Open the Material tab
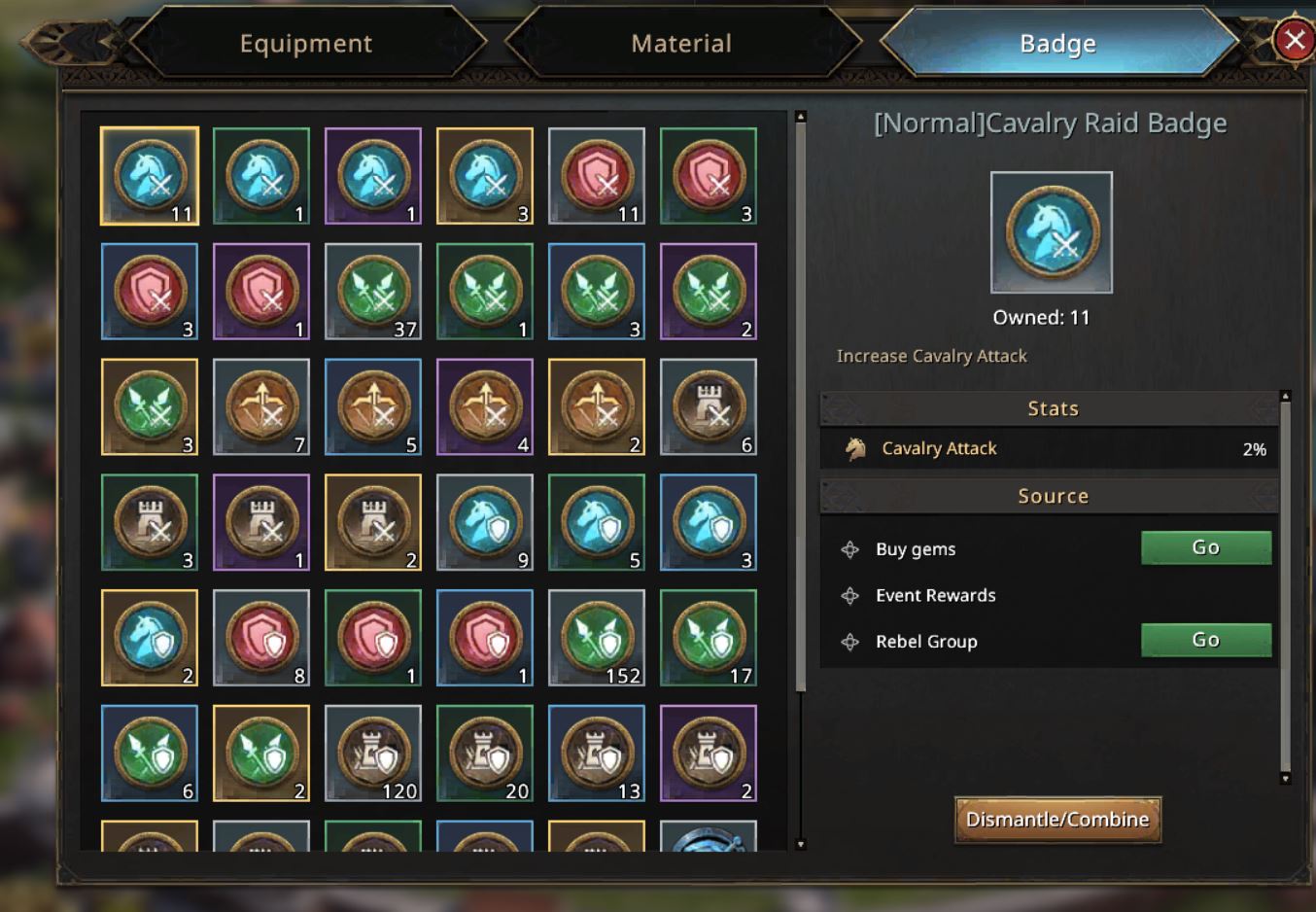Viewport: 1316px width, 912px height. coord(681,43)
